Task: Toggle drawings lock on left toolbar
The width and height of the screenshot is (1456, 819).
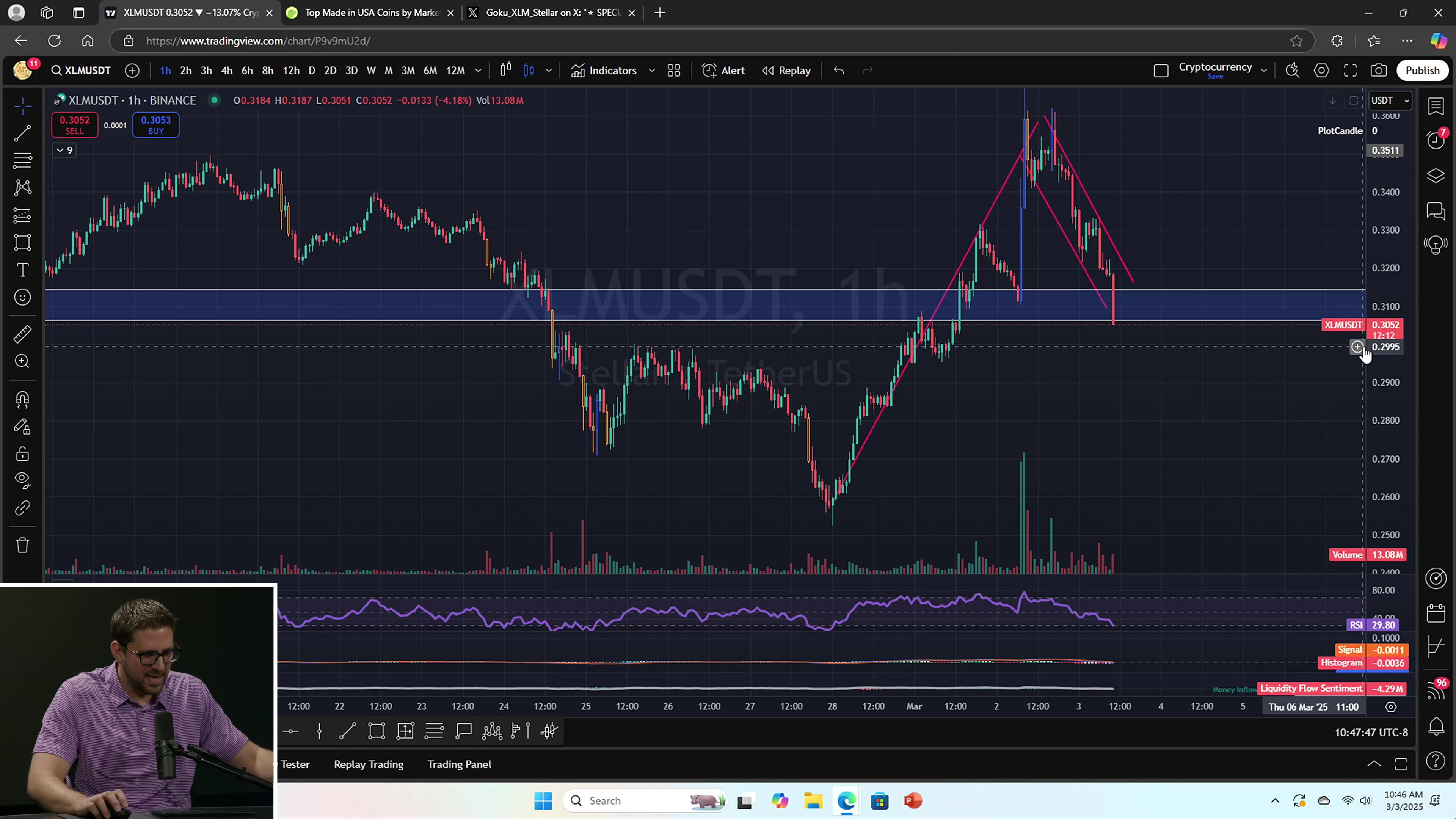Action: pyautogui.click(x=23, y=454)
